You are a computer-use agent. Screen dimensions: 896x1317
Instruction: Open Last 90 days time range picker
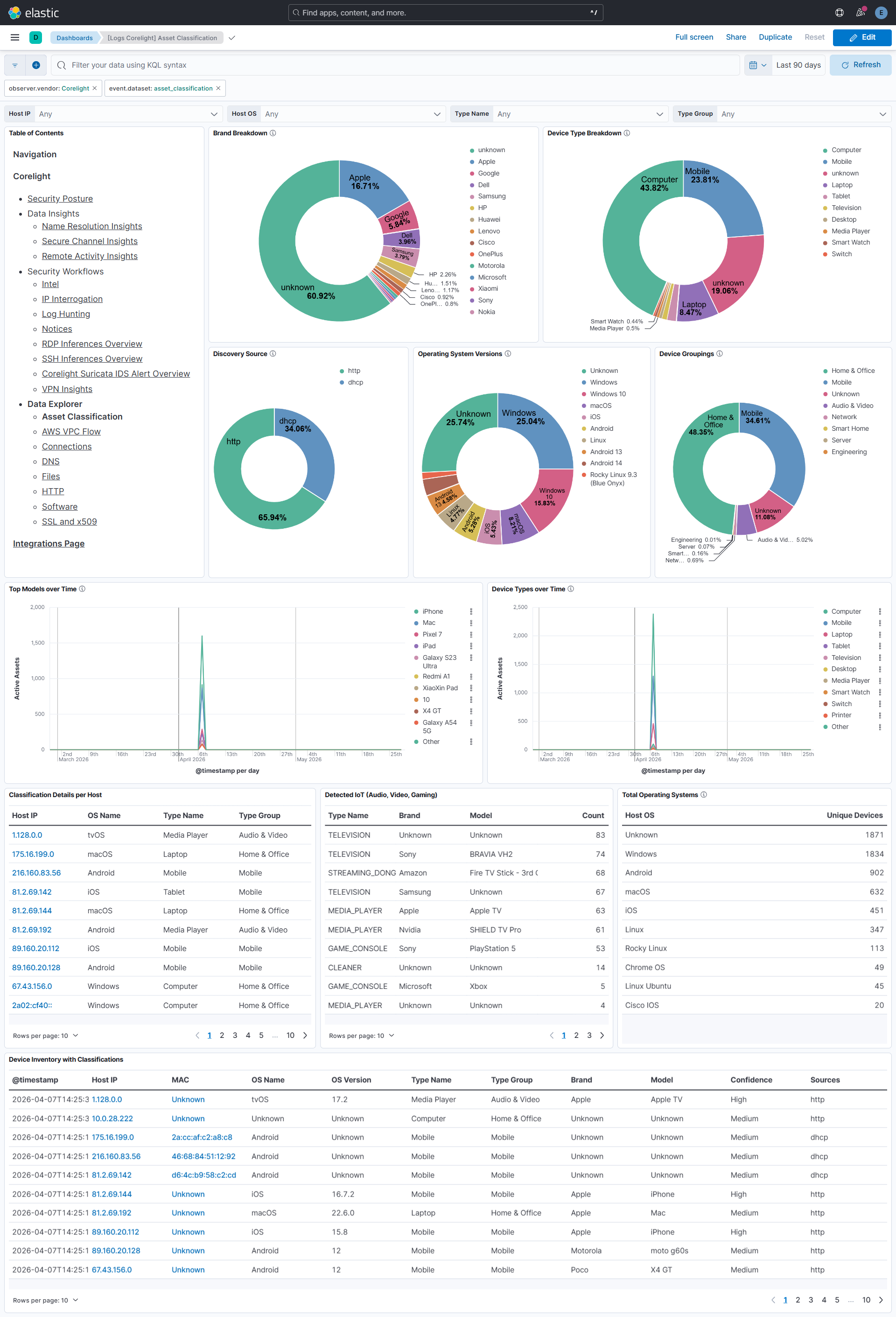click(x=798, y=65)
